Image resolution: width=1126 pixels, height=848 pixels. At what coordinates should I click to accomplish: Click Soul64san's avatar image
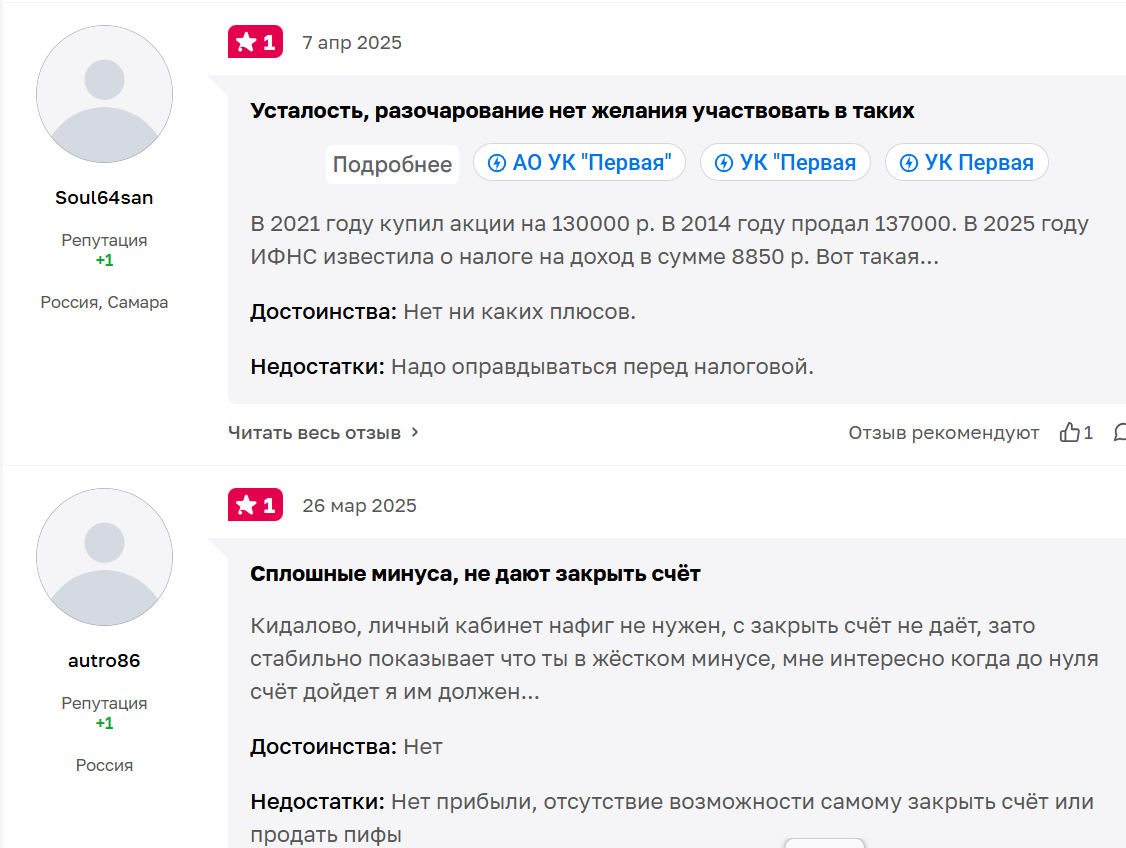coord(104,93)
